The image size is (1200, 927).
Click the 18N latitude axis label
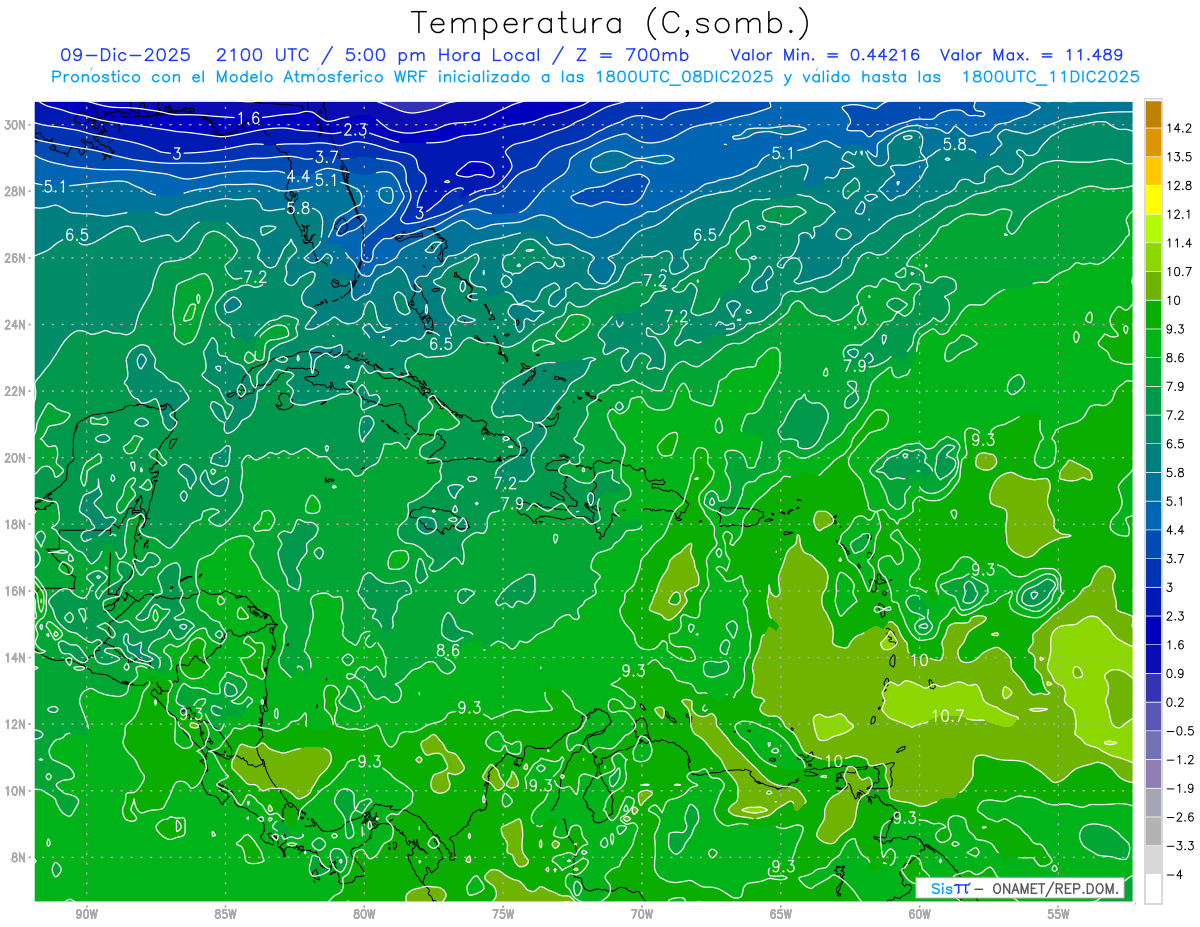[17, 524]
